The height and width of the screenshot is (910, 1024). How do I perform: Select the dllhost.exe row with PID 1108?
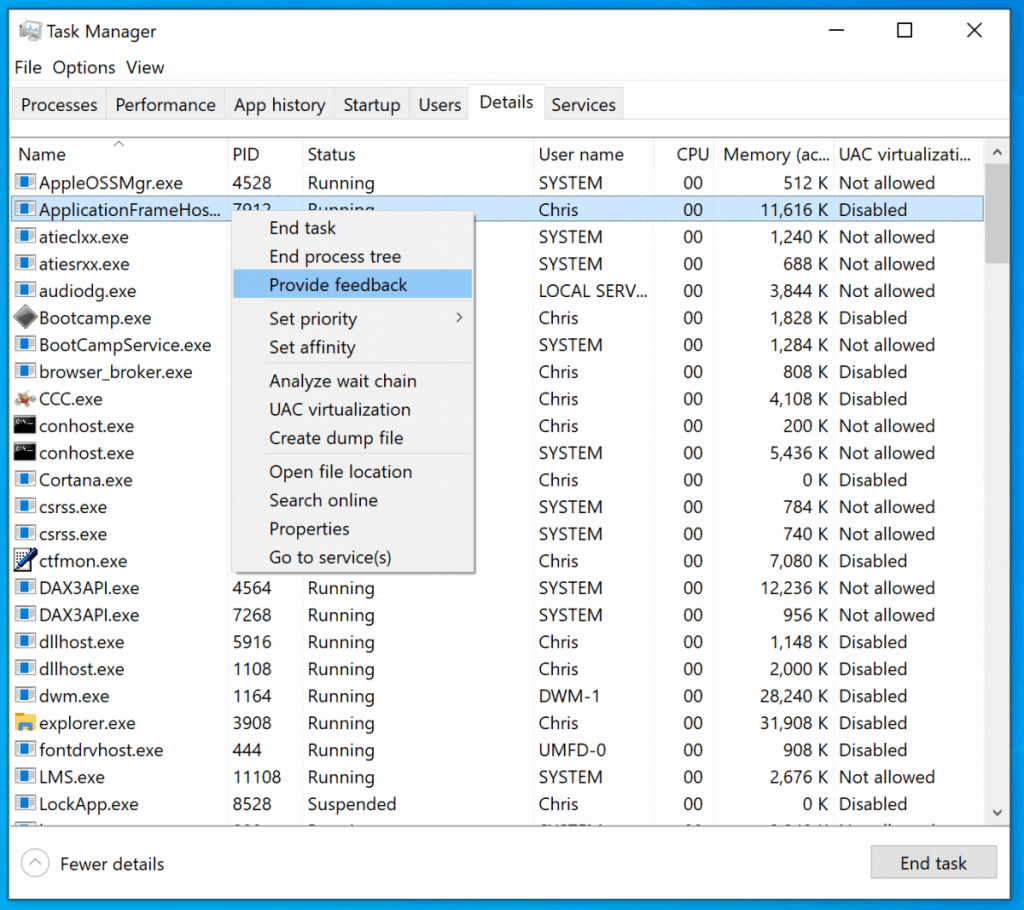[498, 668]
